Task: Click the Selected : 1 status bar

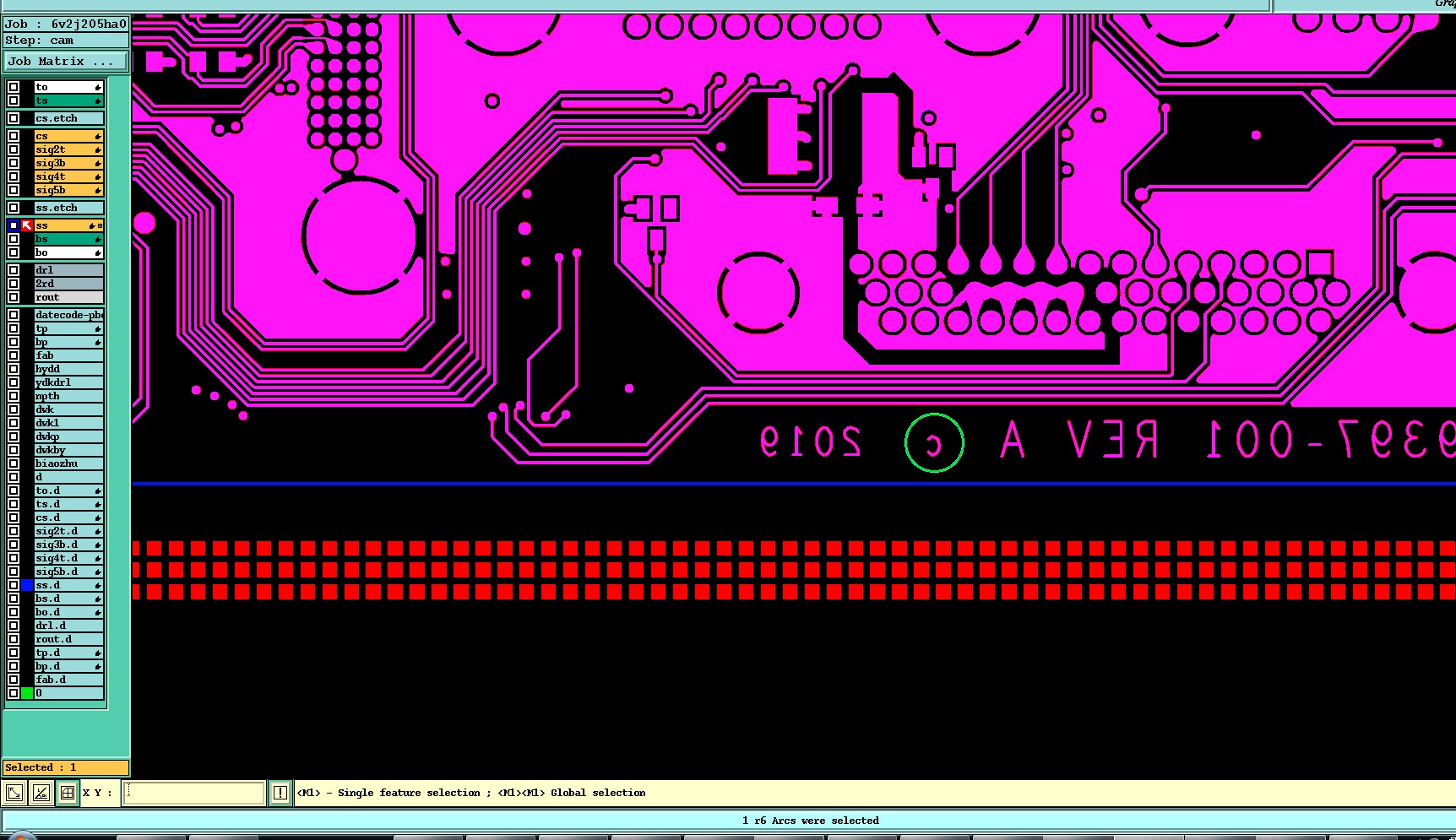Action: 66,767
